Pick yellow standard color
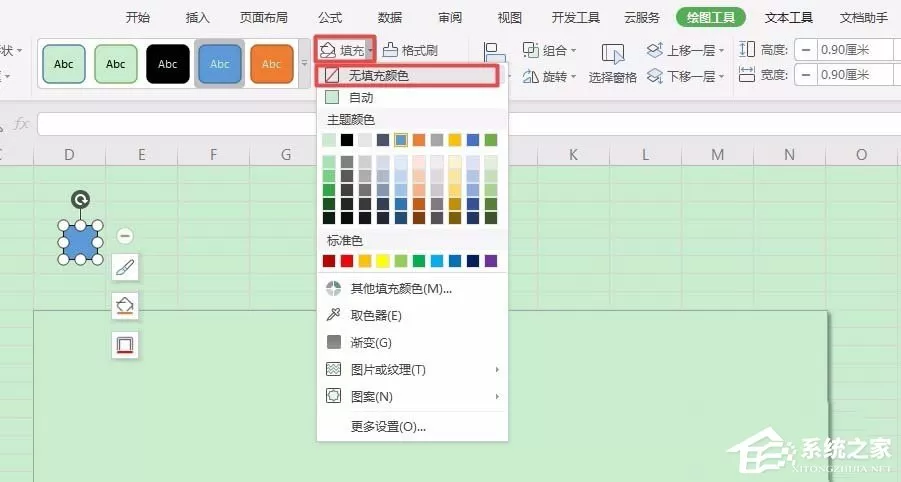This screenshot has width=901, height=482. [383, 261]
